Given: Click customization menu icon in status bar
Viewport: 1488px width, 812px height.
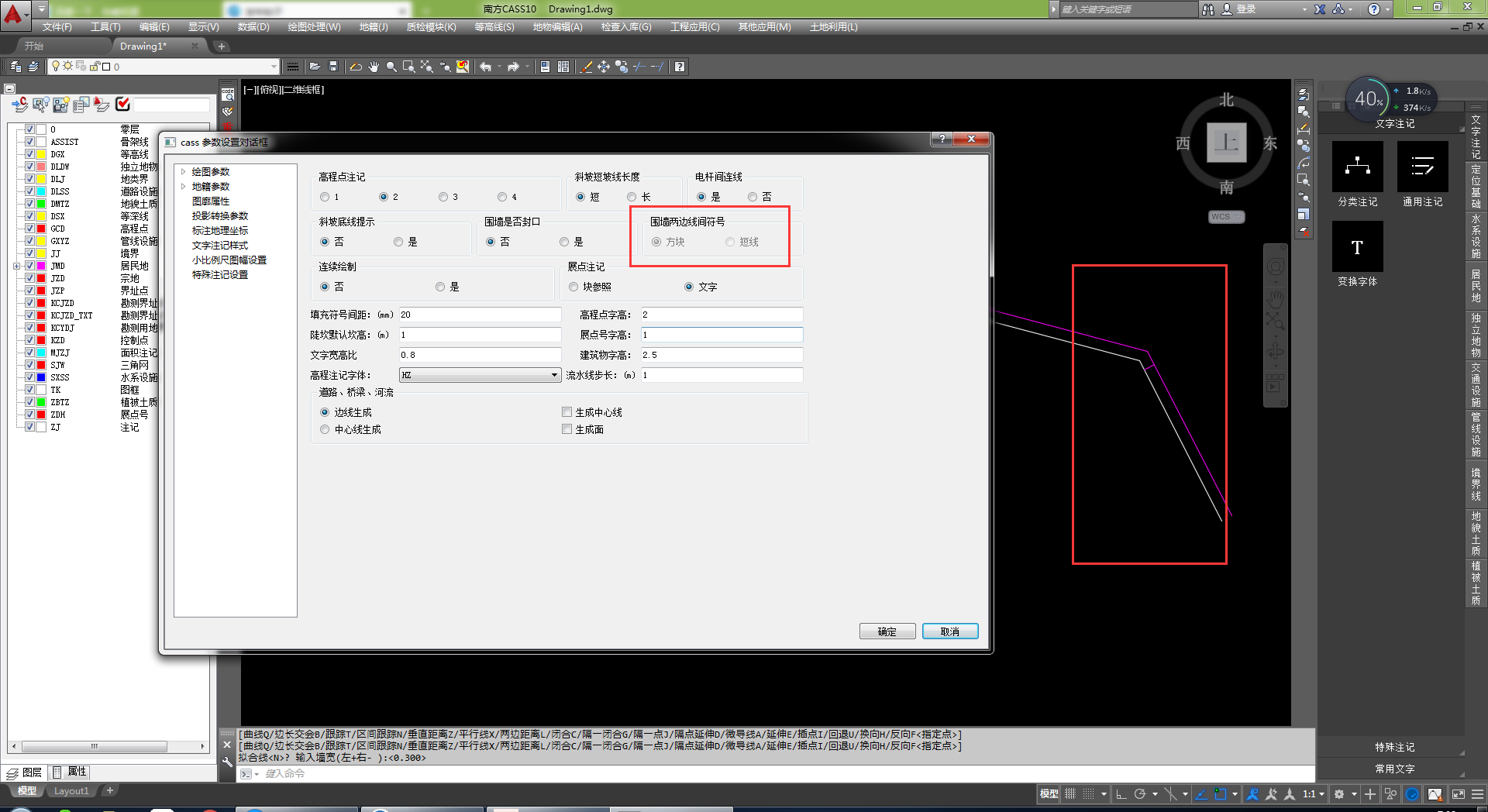Looking at the screenshot, I should pyautogui.click(x=1478, y=793).
